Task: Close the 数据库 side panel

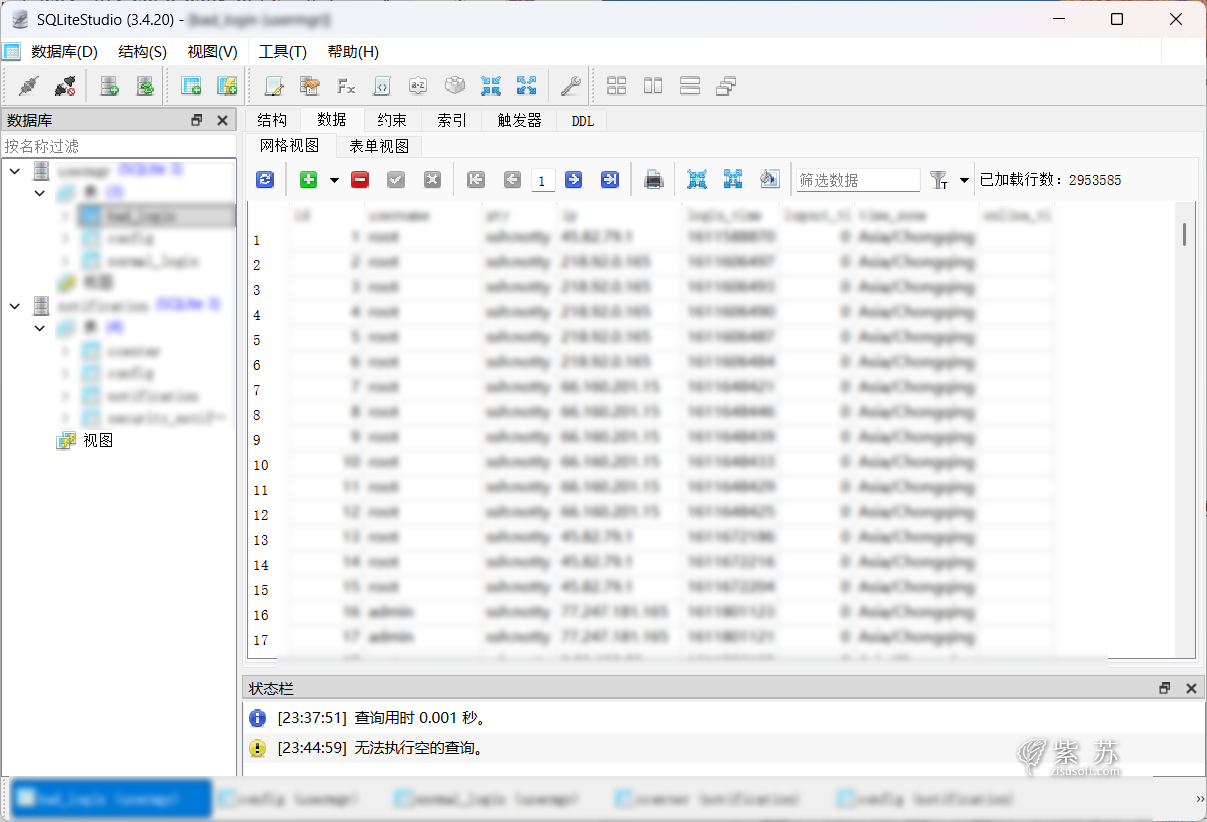Action: coord(222,121)
